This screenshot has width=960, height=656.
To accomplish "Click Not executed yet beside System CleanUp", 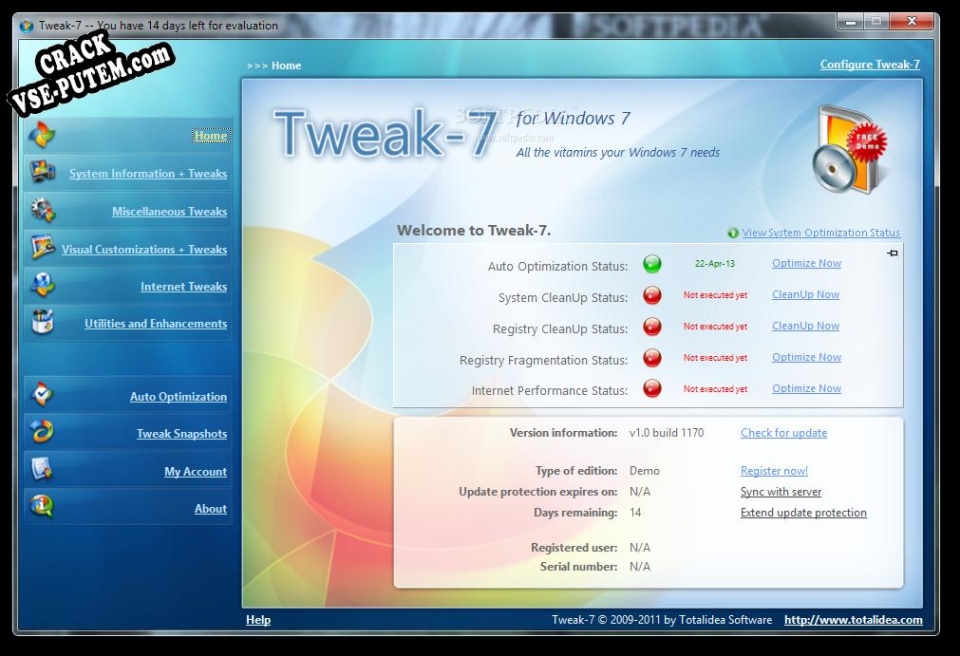I will [x=715, y=295].
